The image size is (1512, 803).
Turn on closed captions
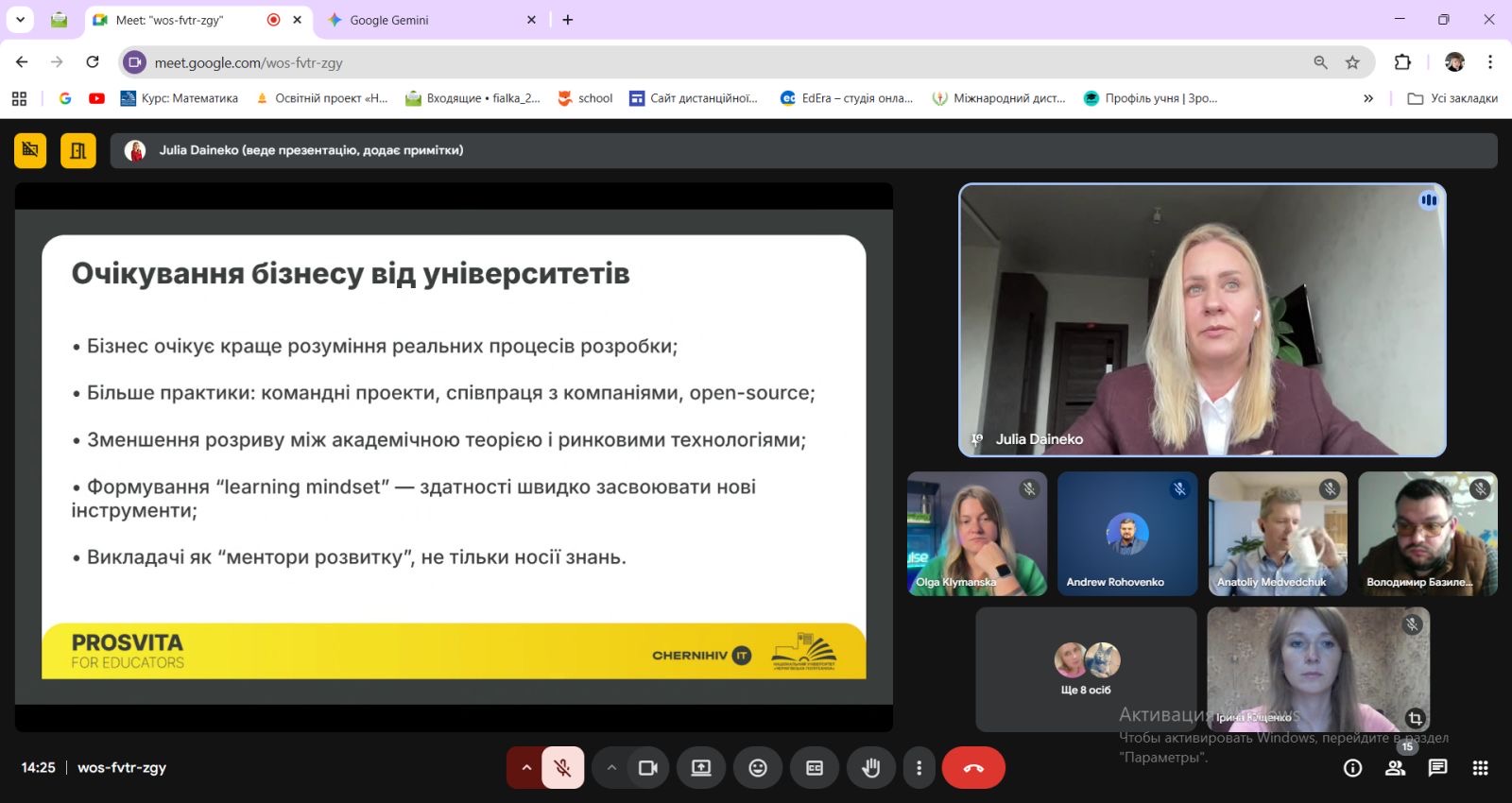[x=815, y=768]
